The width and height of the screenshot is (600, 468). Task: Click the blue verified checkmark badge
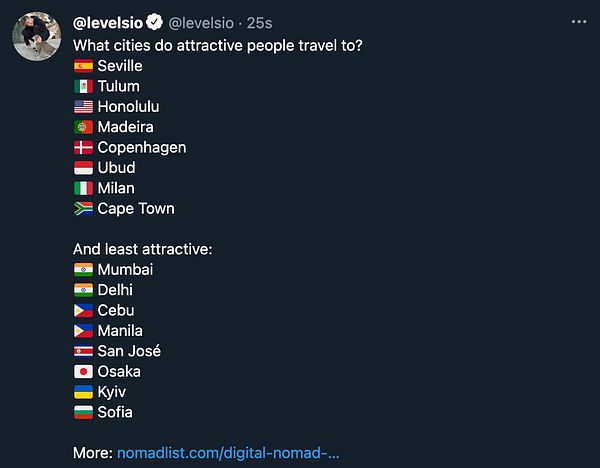156,21
